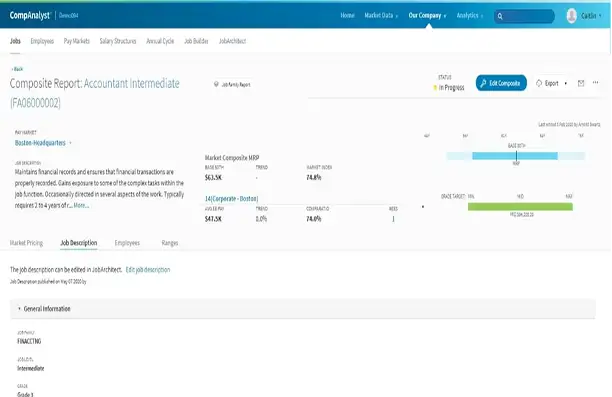Open the Our Company menu

point(427,16)
